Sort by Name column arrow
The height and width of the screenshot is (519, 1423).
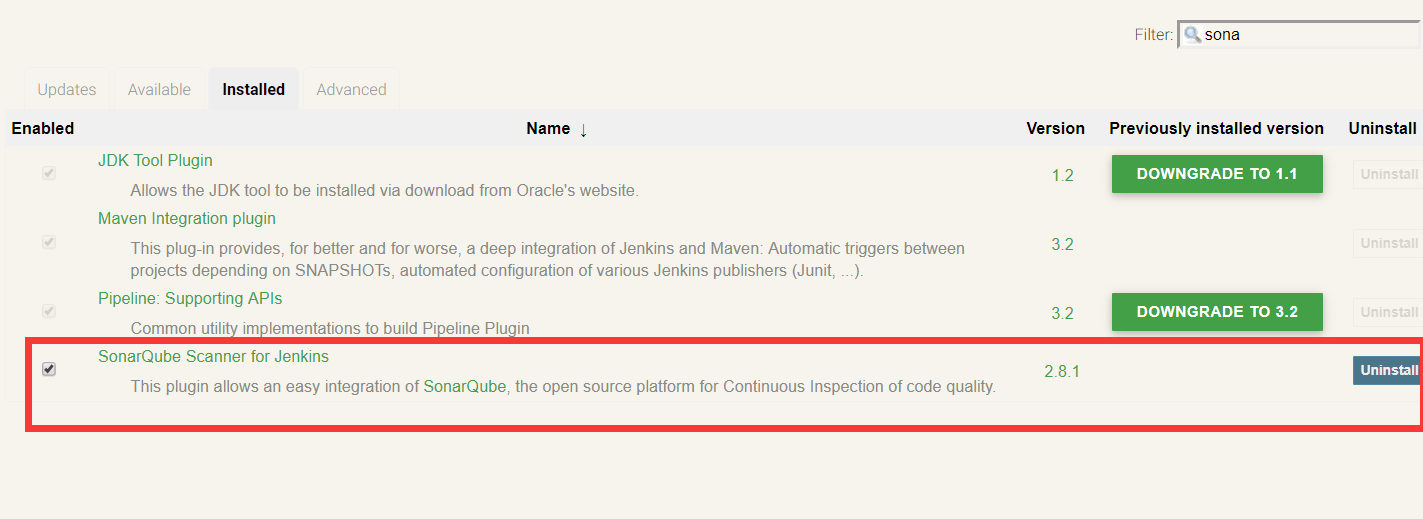pyautogui.click(x=583, y=129)
